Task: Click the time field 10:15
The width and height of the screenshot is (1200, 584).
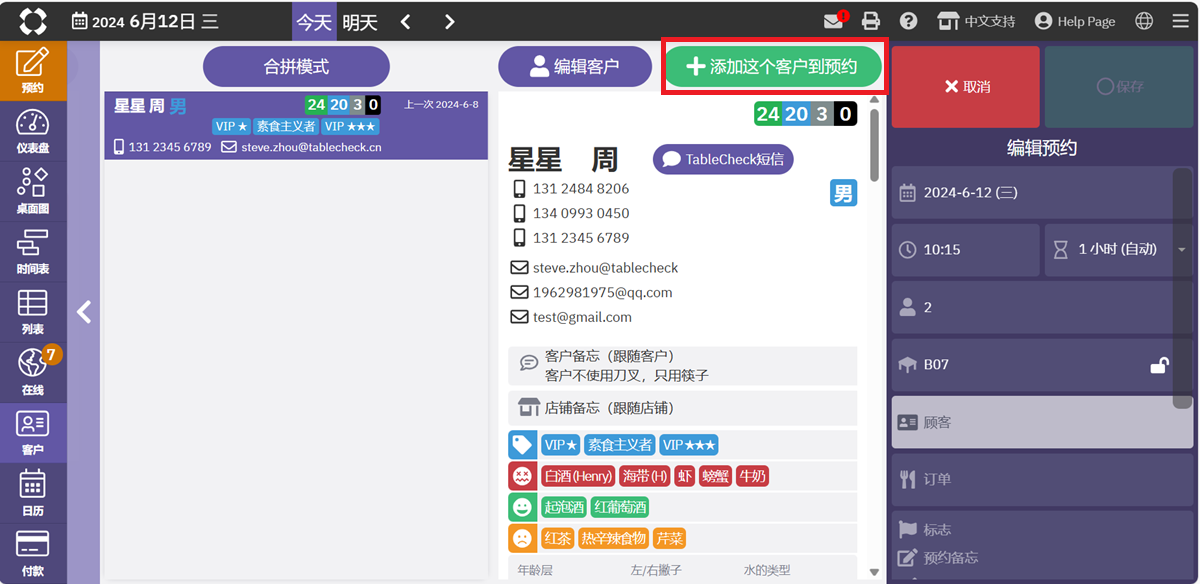Action: [966, 249]
